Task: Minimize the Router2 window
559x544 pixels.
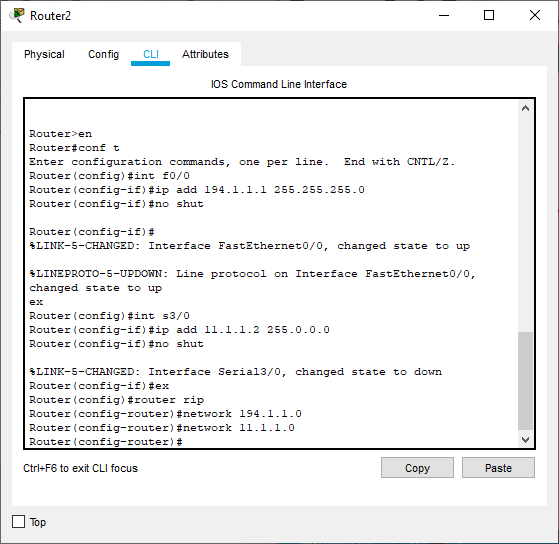Action: pyautogui.click(x=444, y=15)
